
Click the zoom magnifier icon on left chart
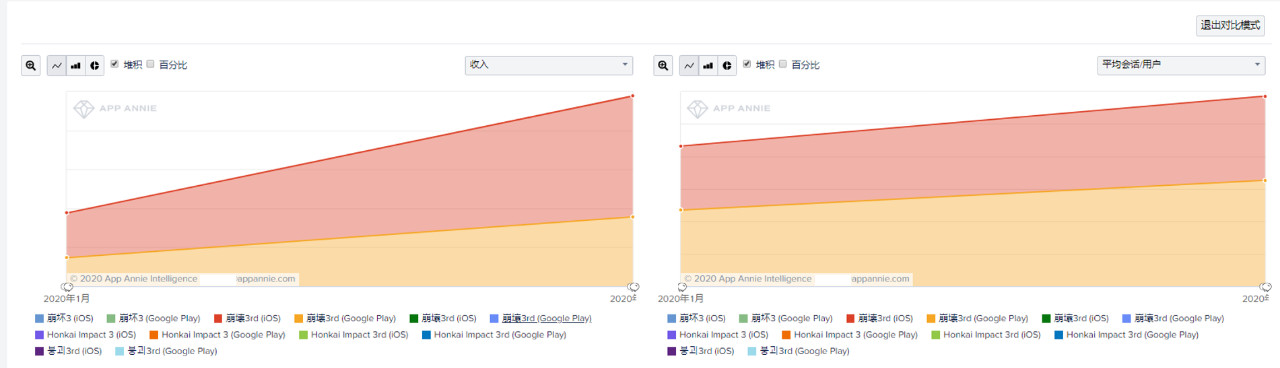coord(32,65)
